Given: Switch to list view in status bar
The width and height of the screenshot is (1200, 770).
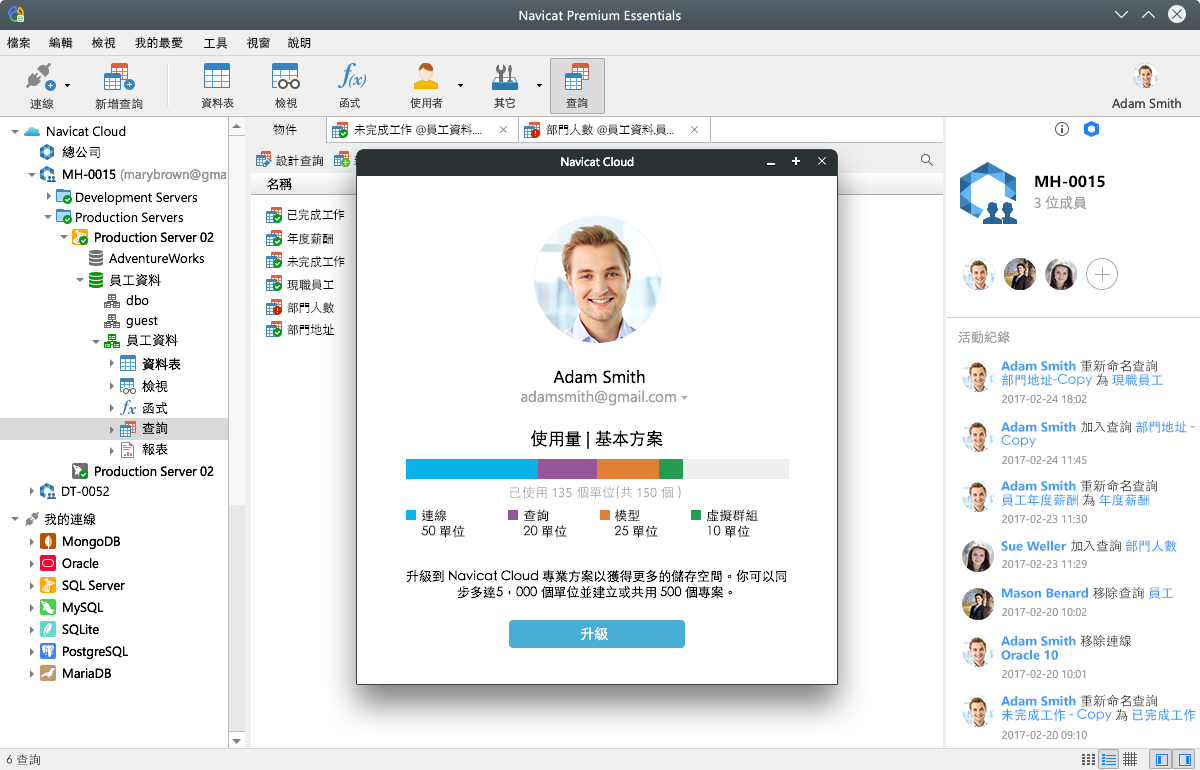Looking at the screenshot, I should (x=1109, y=760).
